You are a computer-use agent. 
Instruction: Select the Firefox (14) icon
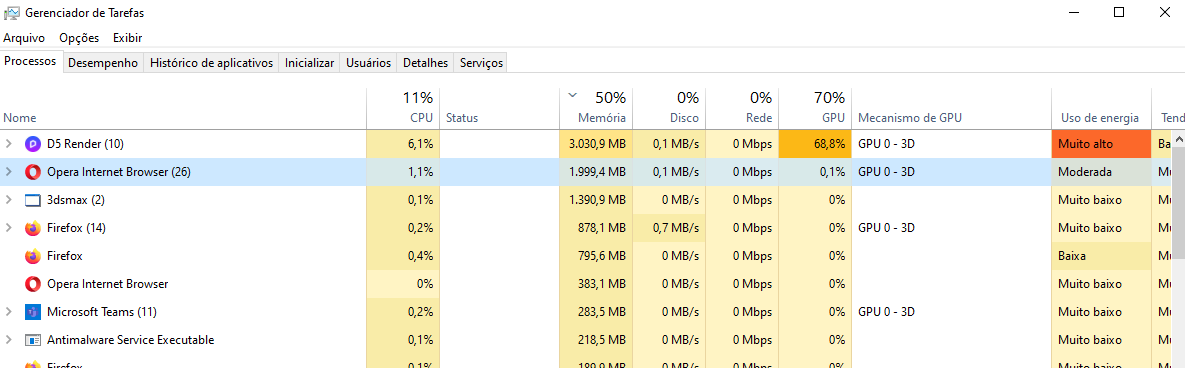tap(32, 228)
